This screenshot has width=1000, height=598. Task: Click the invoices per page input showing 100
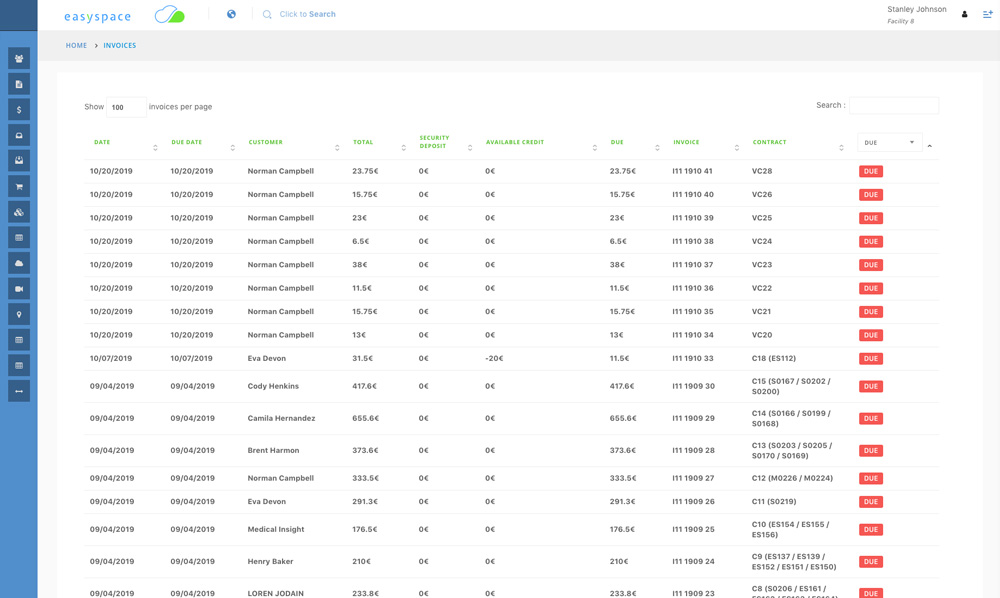[x=126, y=107]
